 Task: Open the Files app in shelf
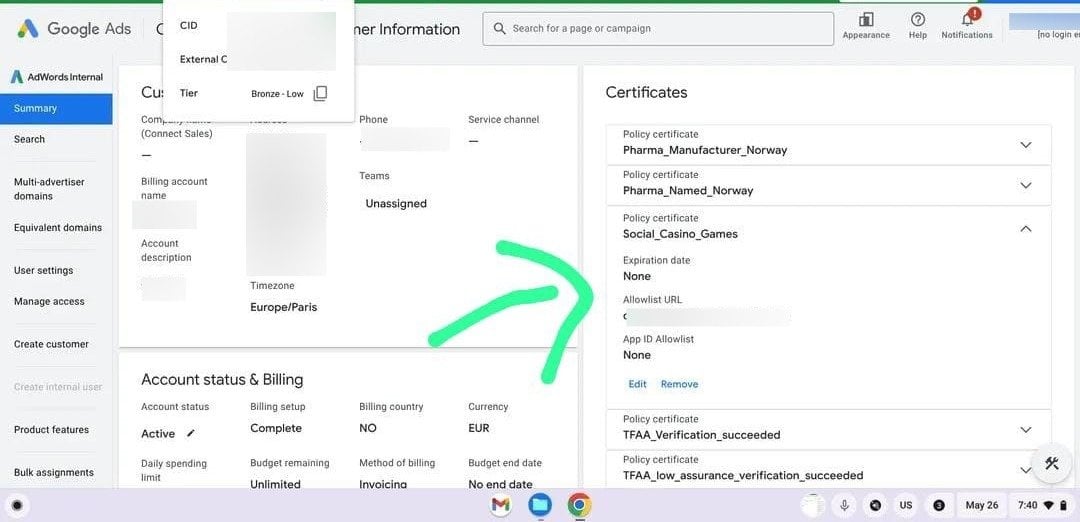click(x=540, y=505)
